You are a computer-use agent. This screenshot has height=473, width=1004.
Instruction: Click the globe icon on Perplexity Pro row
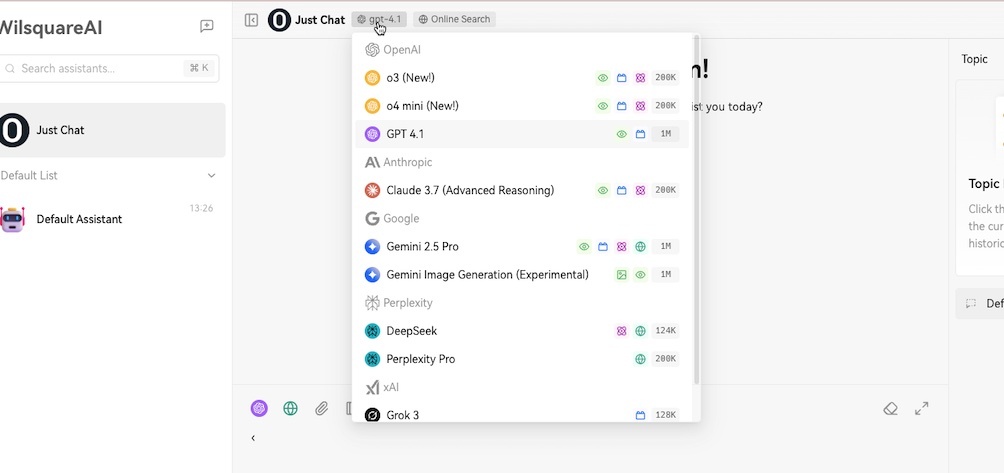(640, 360)
